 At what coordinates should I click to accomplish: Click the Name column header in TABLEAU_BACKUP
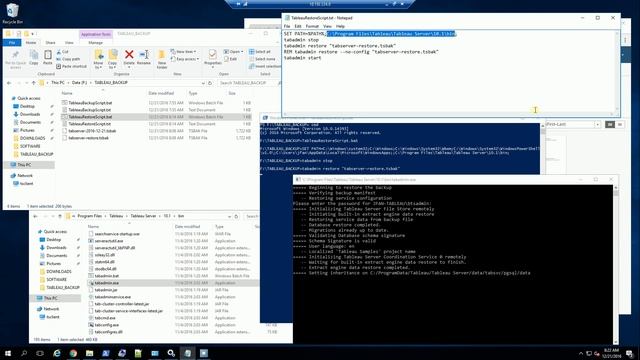[67, 93]
